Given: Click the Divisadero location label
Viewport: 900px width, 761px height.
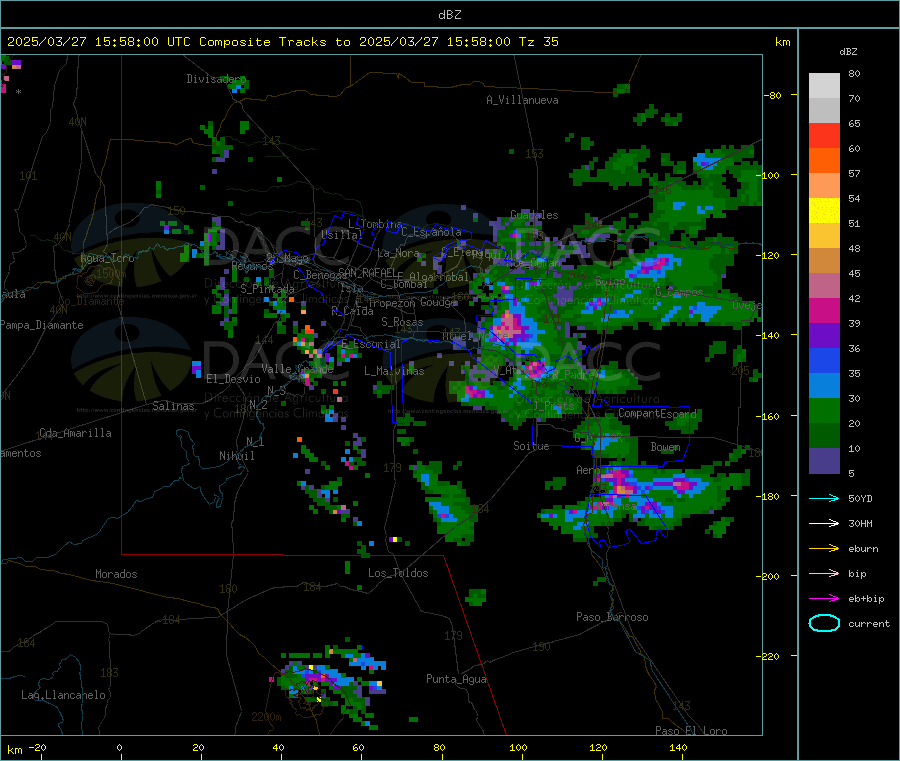Looking at the screenshot, I should pyautogui.click(x=216, y=79).
